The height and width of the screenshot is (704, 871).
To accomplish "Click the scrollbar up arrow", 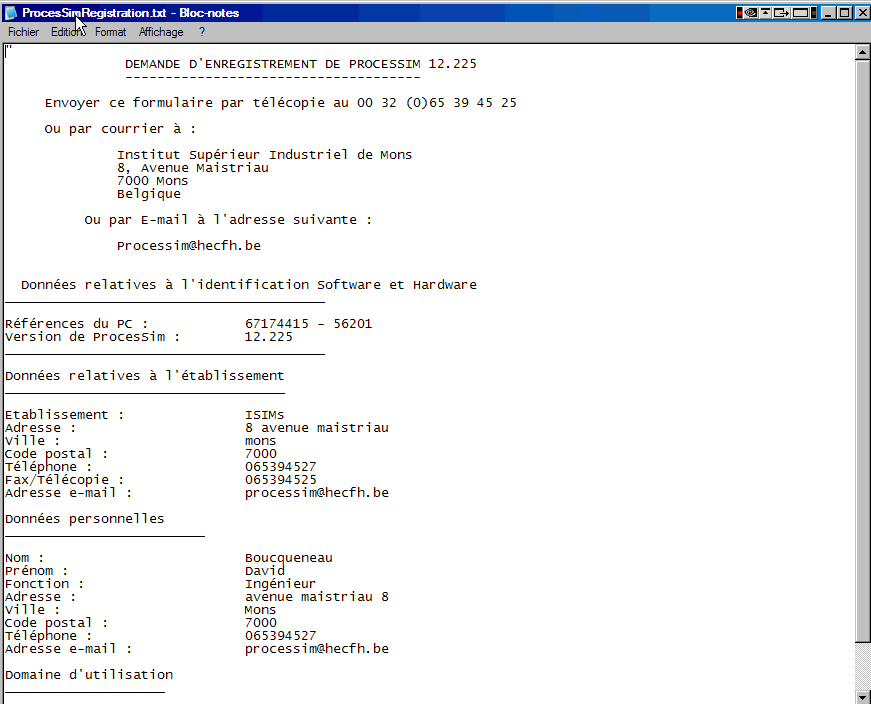I will pyautogui.click(x=862, y=52).
